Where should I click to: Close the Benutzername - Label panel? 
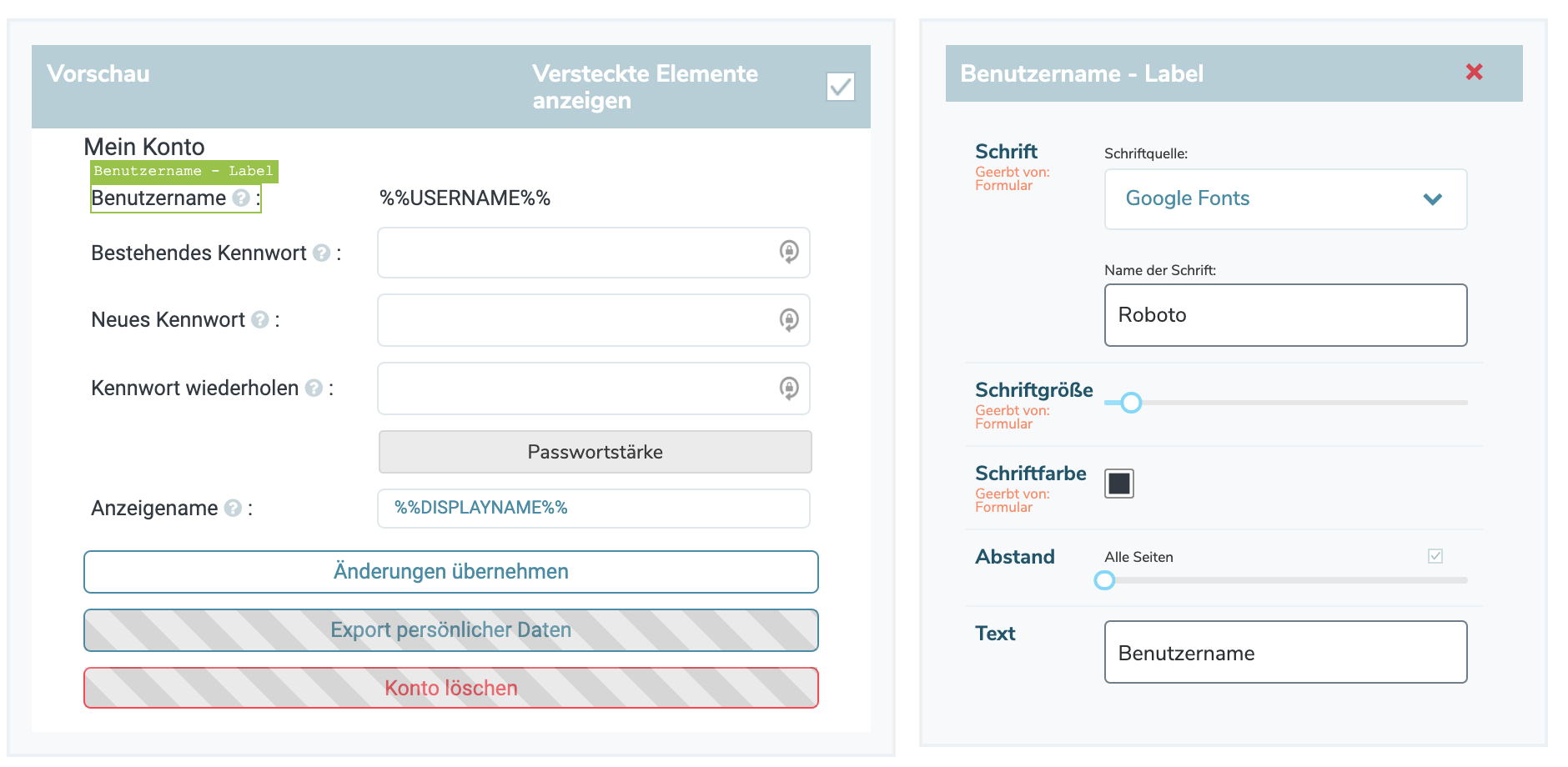click(1474, 73)
